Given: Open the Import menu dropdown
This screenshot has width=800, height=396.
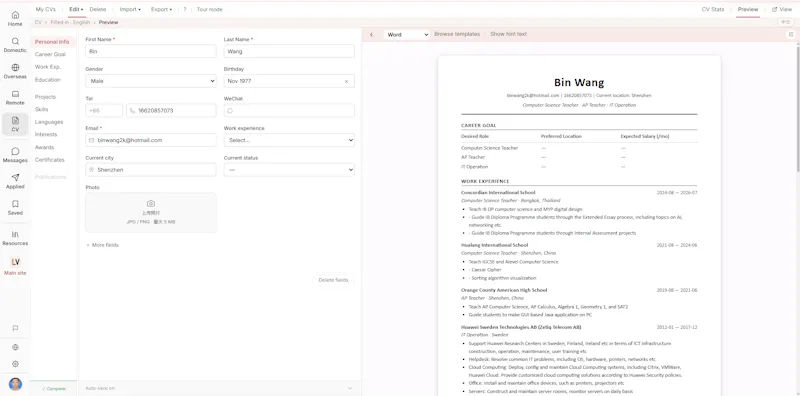Looking at the screenshot, I should (130, 9).
